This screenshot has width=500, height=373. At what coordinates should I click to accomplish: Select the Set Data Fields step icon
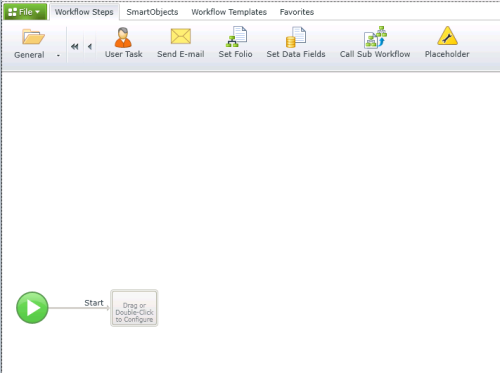click(x=296, y=37)
